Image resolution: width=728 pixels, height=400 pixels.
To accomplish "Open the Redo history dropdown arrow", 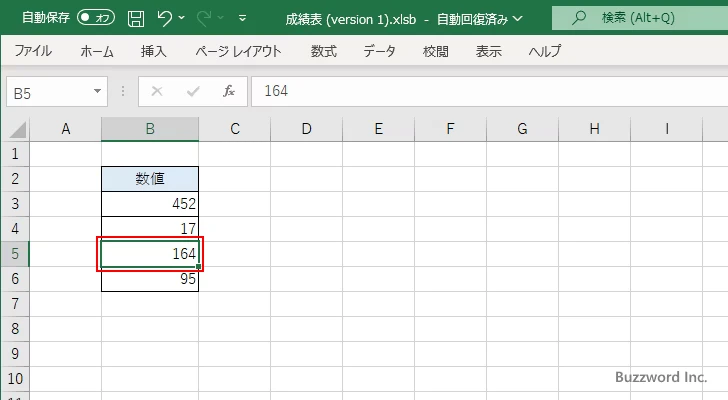I will pos(221,18).
